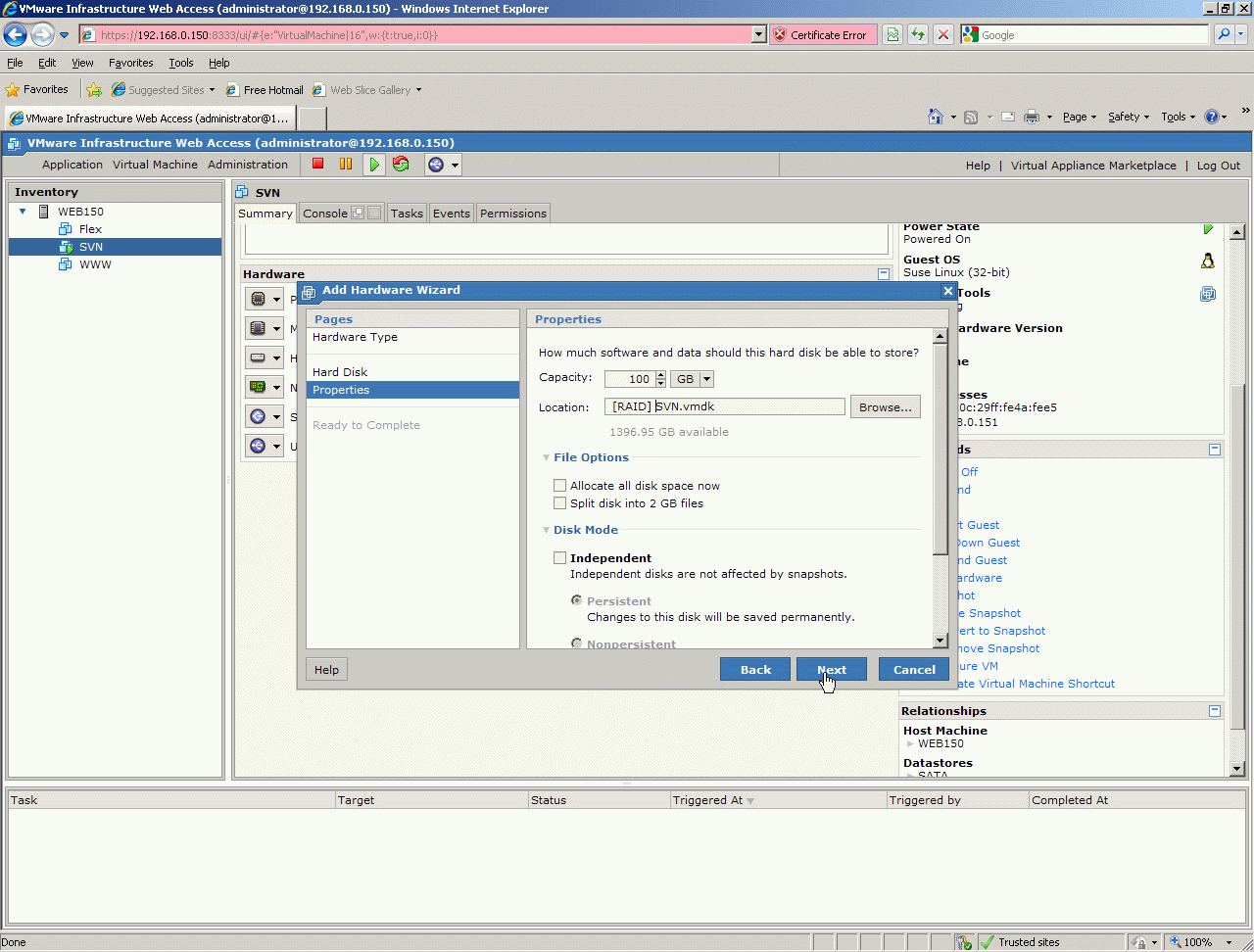1254x952 pixels.
Task: Click Next in Add Hardware Wizard
Action: 832,670
